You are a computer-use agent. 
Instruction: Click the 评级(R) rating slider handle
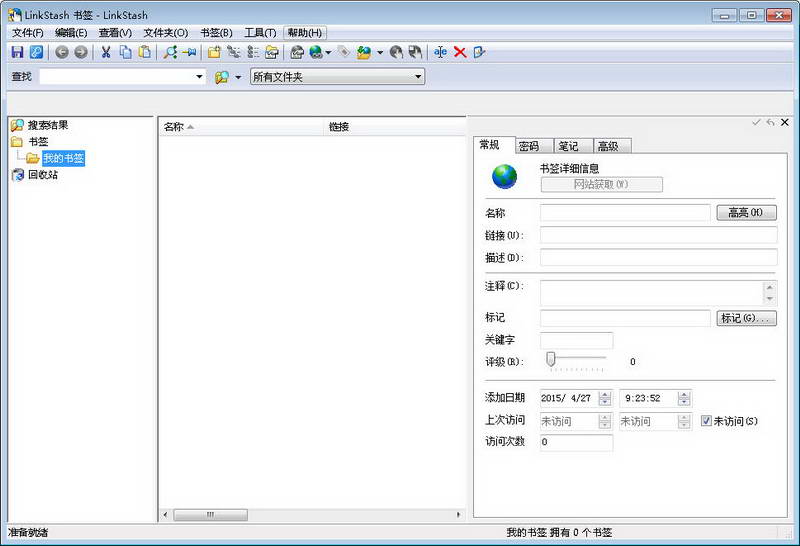(551, 359)
